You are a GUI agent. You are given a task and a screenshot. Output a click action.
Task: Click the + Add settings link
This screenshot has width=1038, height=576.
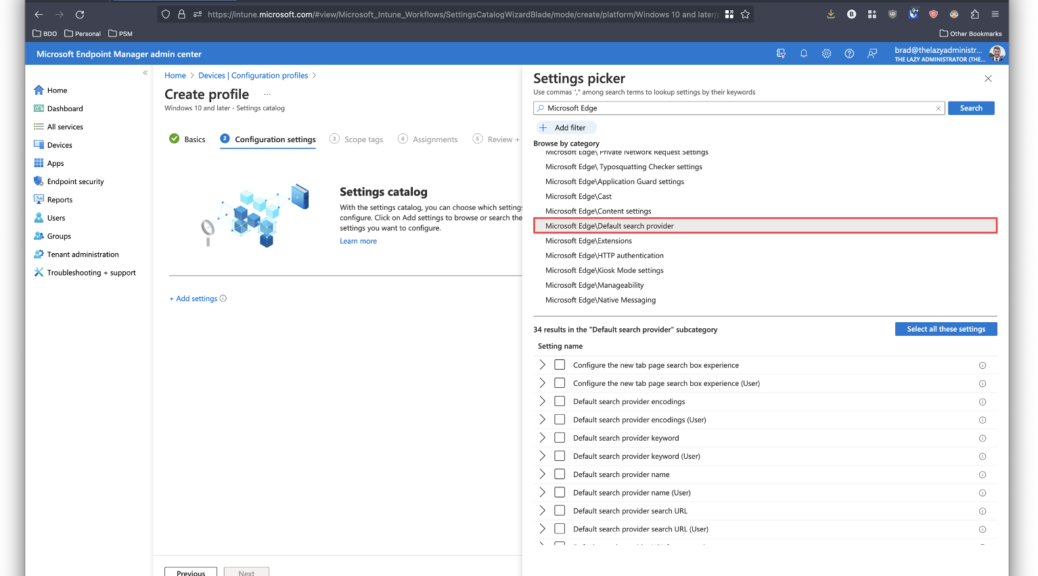(193, 299)
